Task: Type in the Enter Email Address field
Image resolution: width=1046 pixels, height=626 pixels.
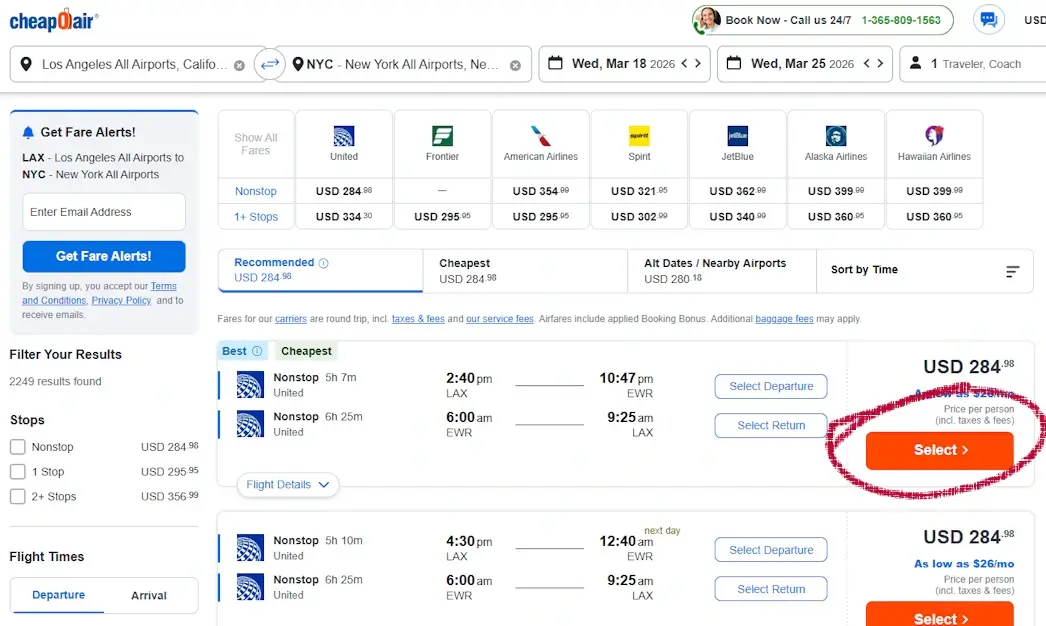Action: (x=104, y=212)
